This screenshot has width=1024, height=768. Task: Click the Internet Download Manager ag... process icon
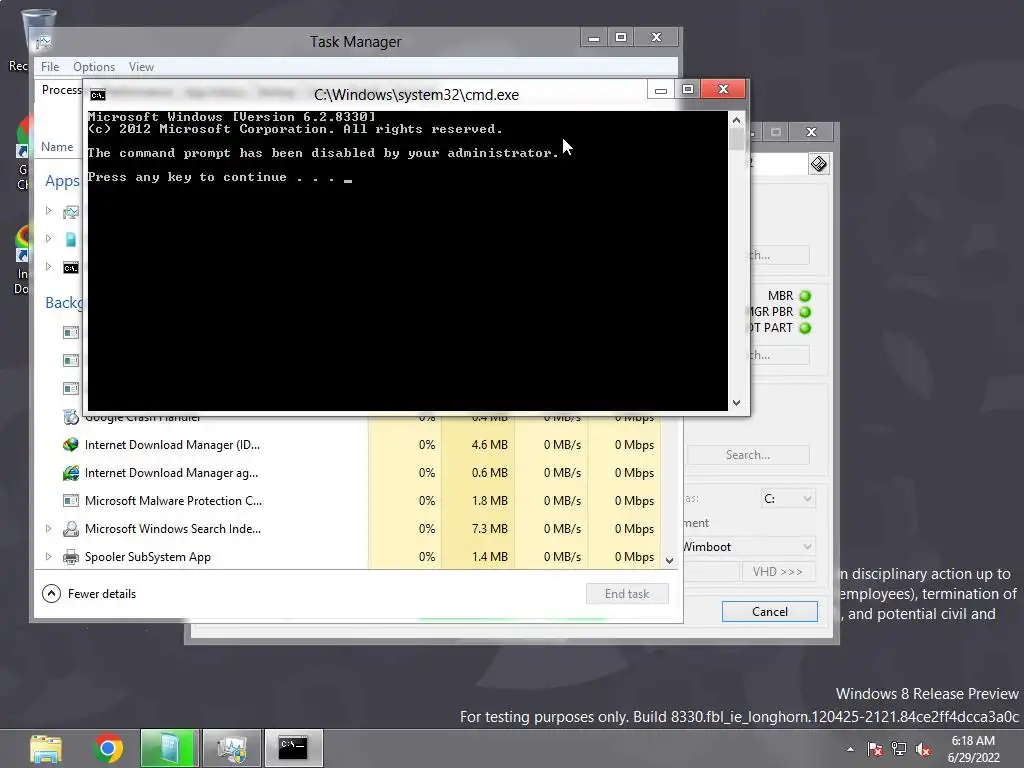(71, 473)
